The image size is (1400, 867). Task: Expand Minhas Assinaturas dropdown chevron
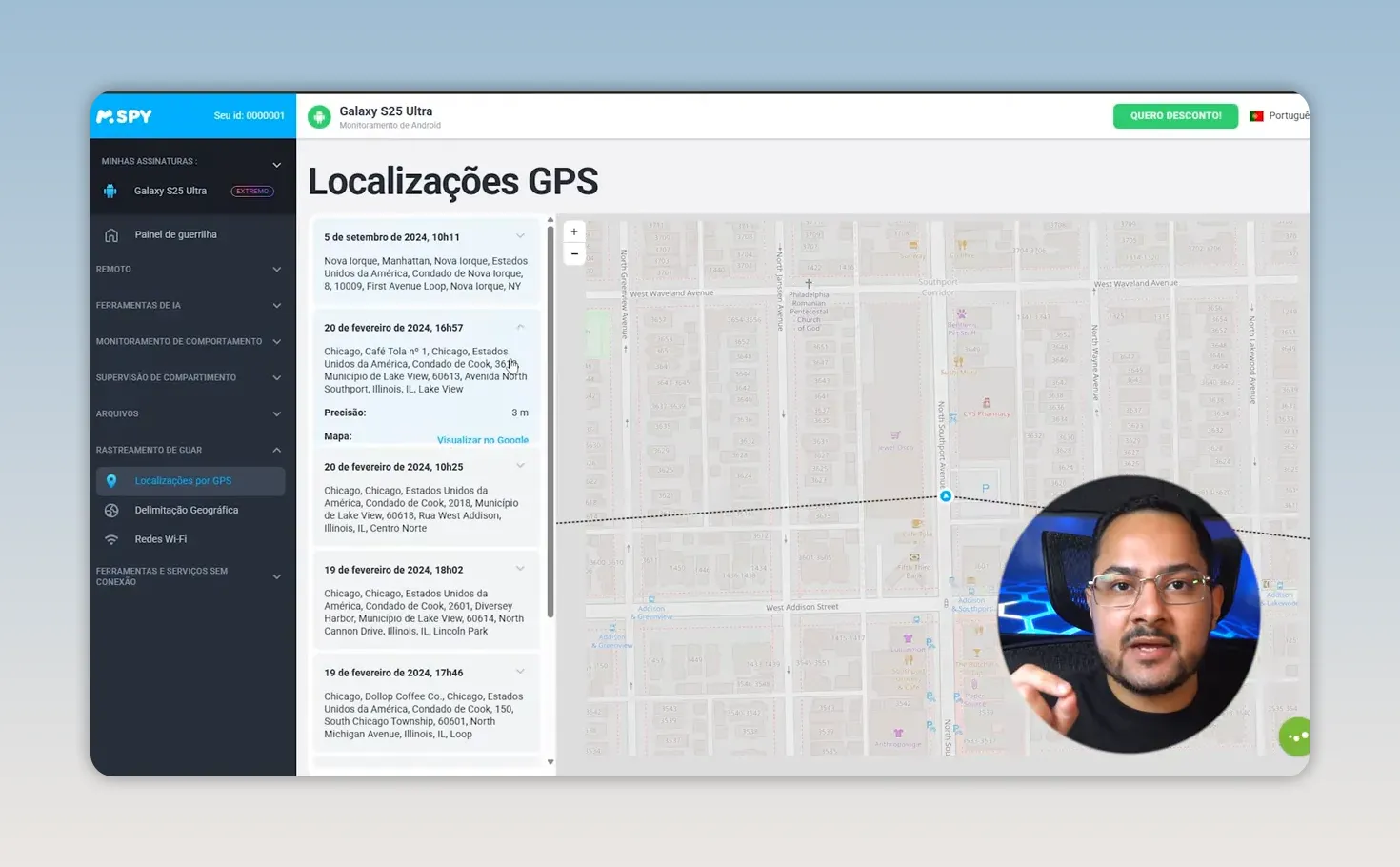click(277, 165)
